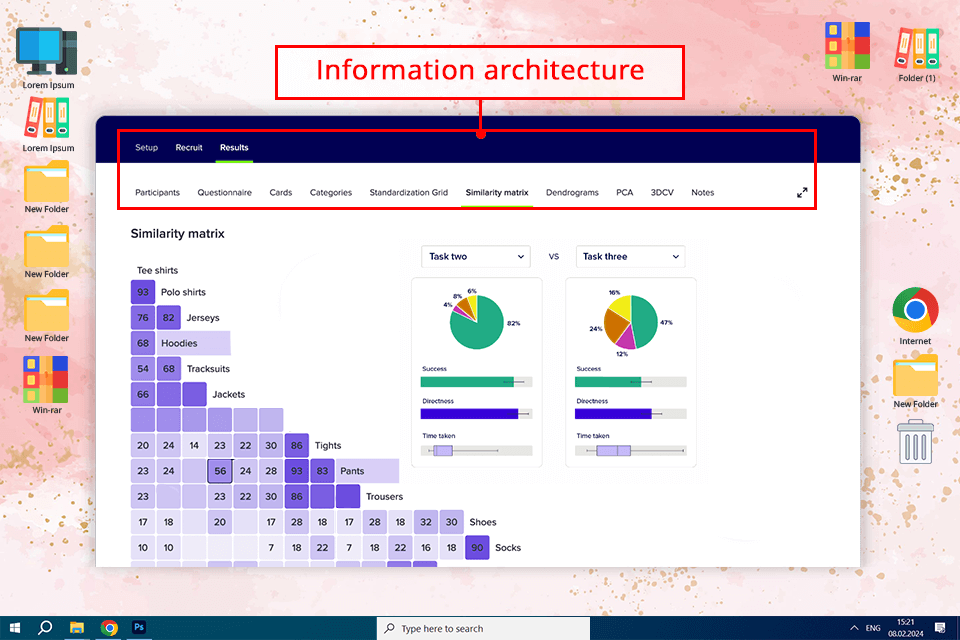Open the Dendrograms tab
Screen dimensions: 960x640
click(x=572, y=192)
